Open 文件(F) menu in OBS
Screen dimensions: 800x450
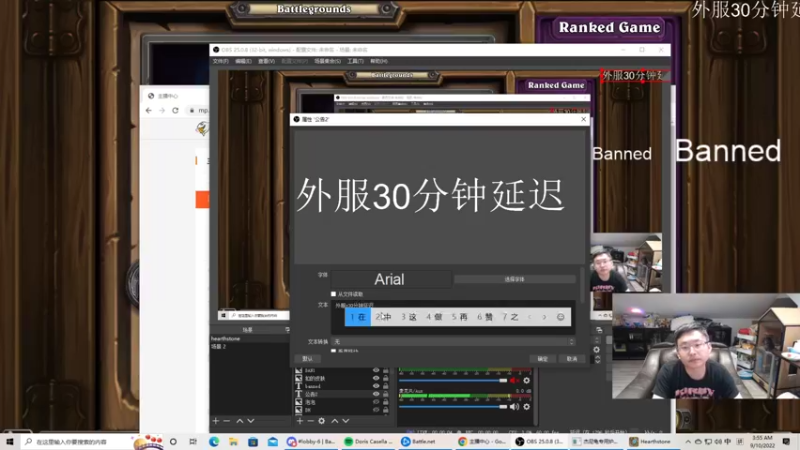220,61
